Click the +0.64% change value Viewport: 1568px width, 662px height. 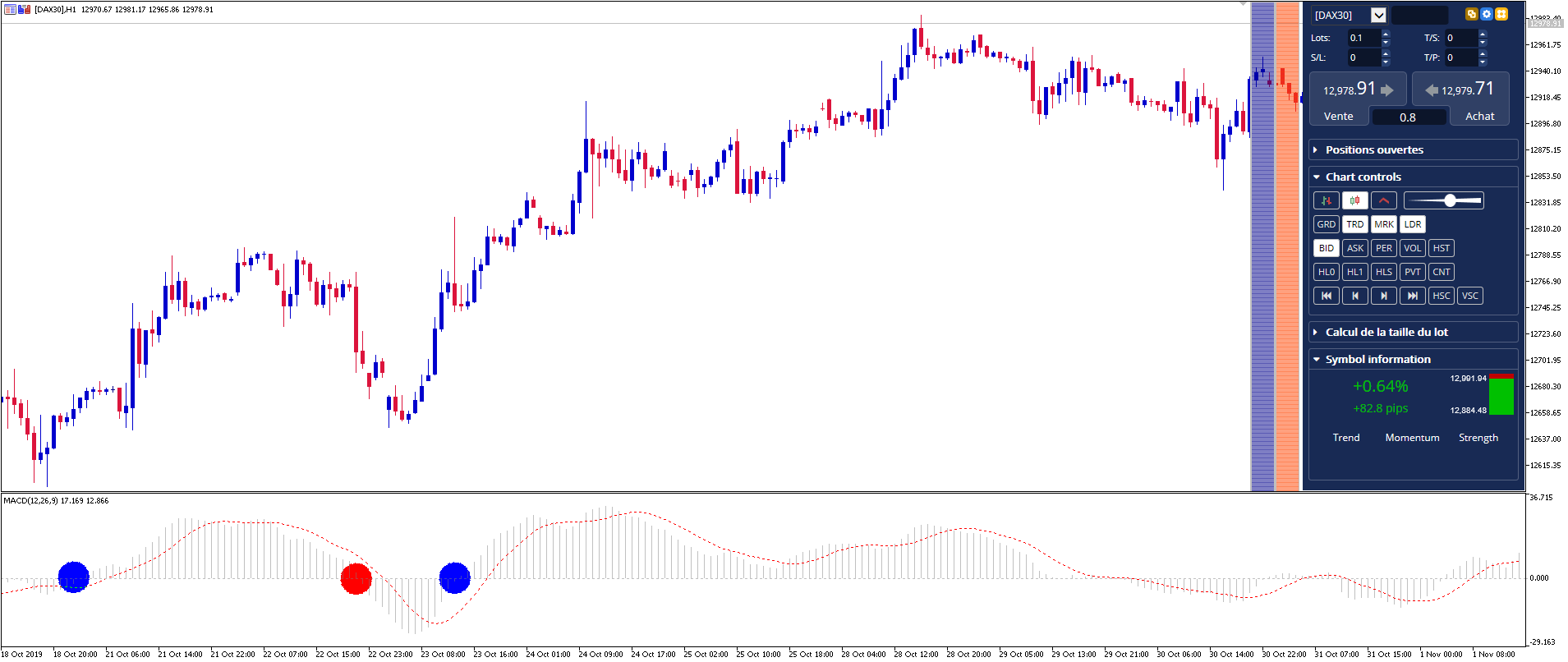pos(1380,386)
